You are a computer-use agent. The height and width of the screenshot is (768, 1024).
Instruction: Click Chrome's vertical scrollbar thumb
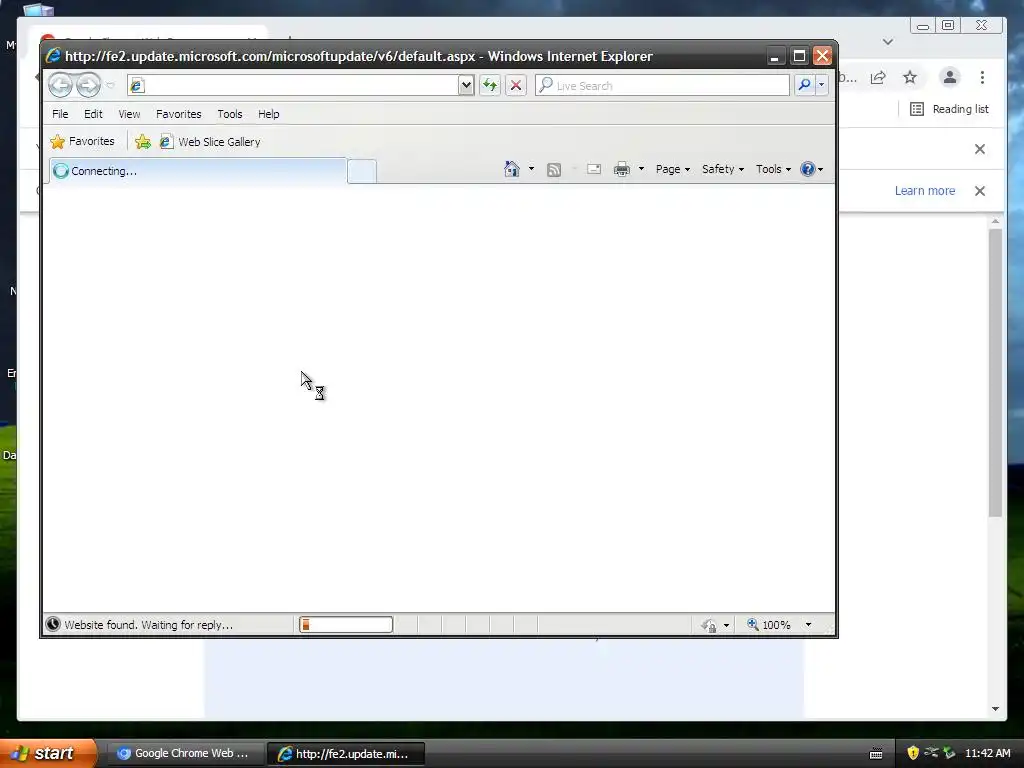click(995, 372)
